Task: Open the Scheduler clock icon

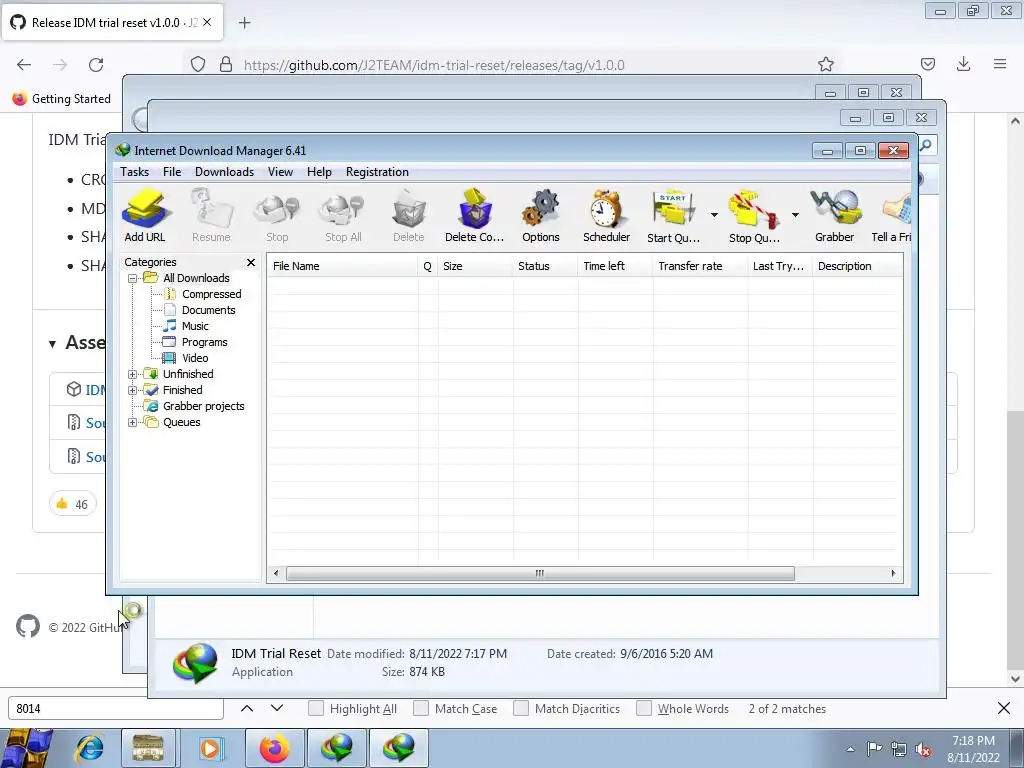Action: tap(607, 216)
